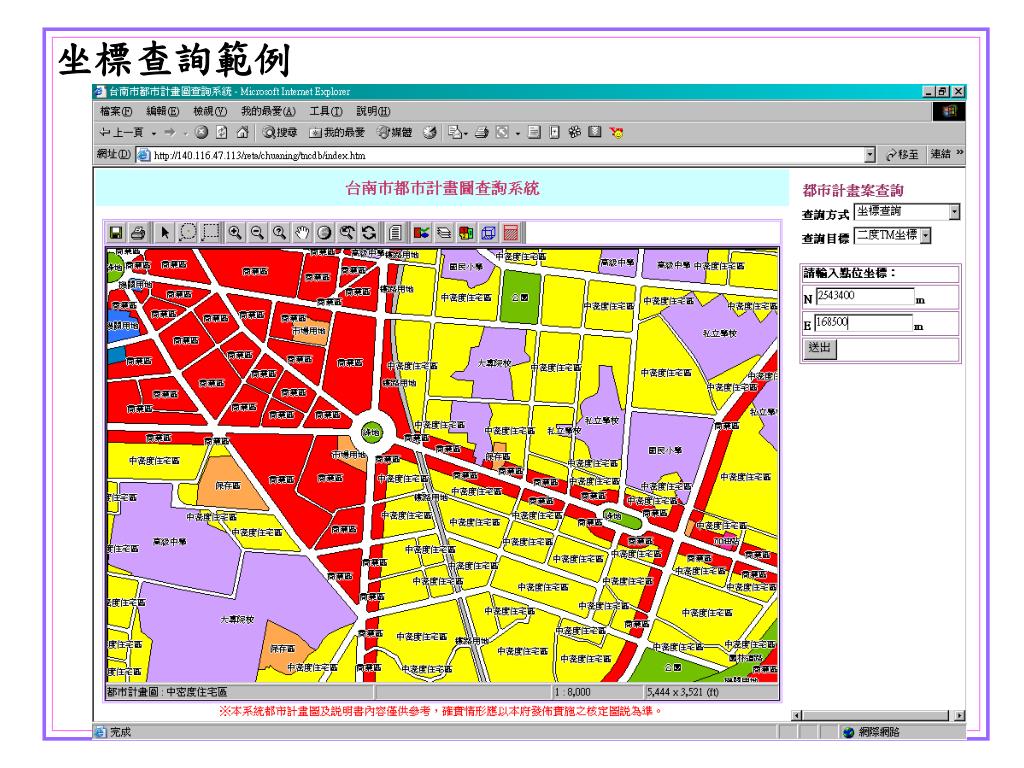The width and height of the screenshot is (1024, 768).
Task: Open the 查詢目標 dropdown
Action: click(x=893, y=236)
